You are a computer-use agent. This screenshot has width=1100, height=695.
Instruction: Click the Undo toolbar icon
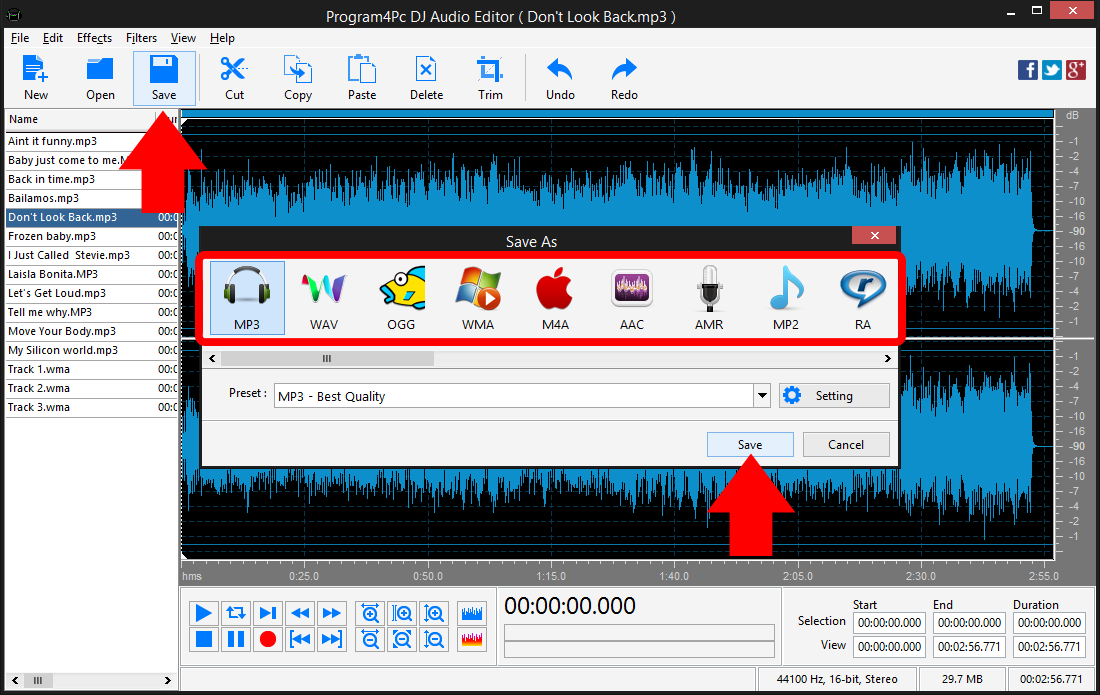559,76
